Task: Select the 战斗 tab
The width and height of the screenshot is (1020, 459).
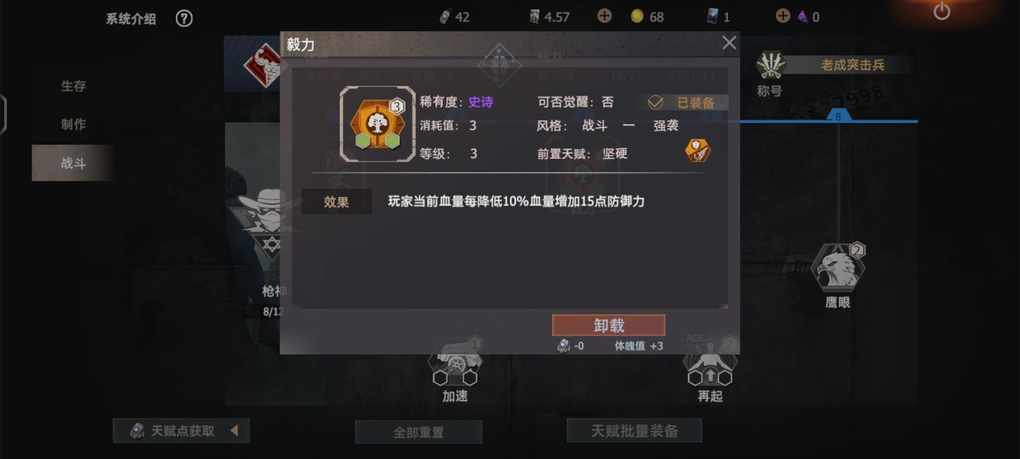Action: pos(74,163)
